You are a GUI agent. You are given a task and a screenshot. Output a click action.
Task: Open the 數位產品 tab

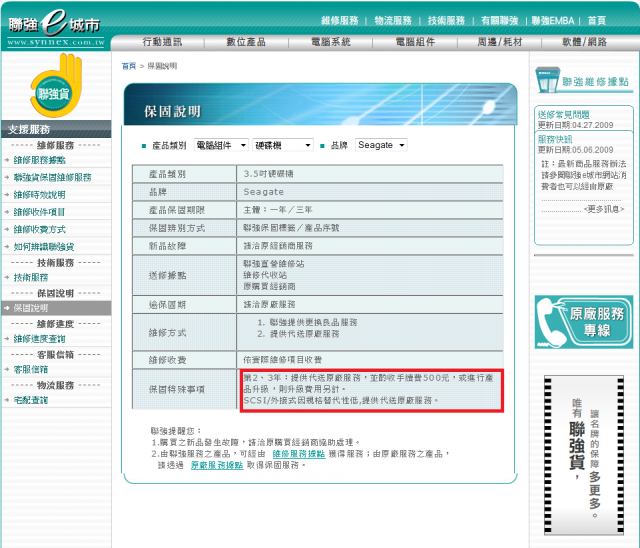tap(246, 42)
